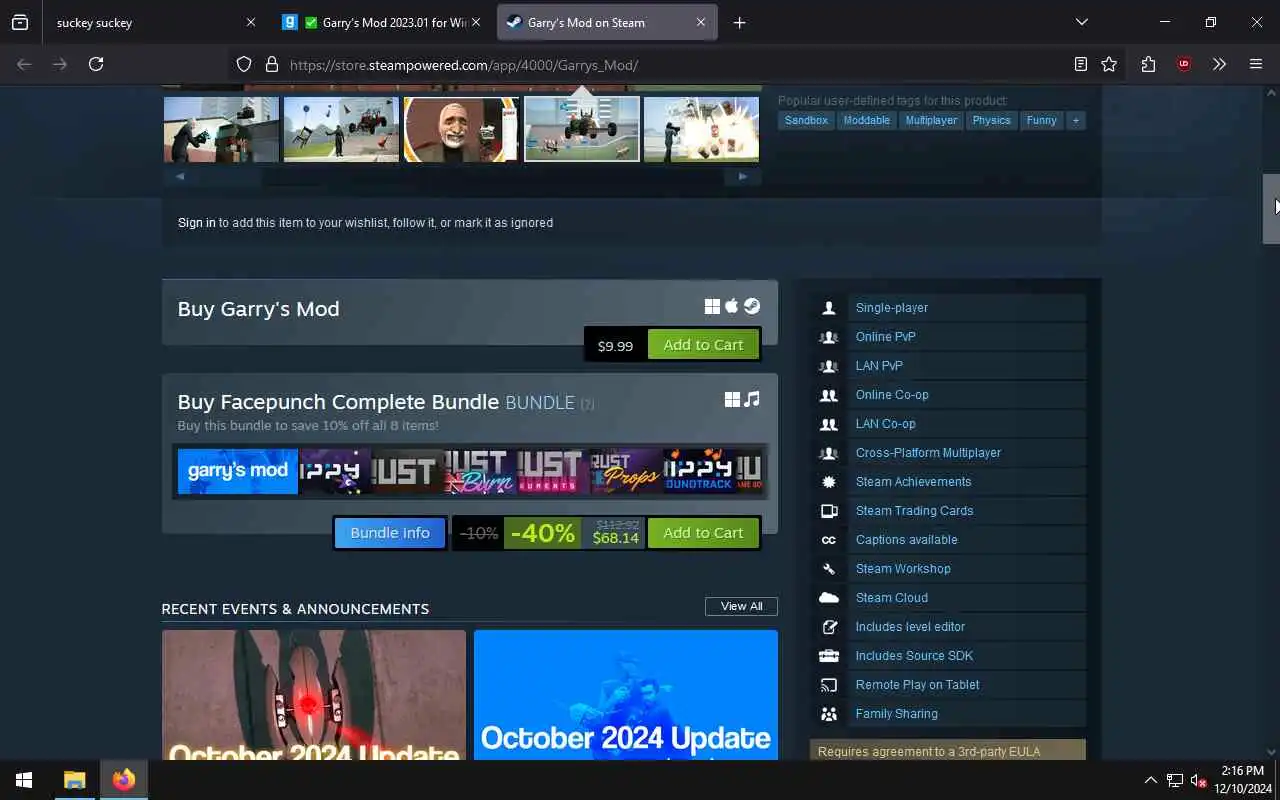Add Facepunch Complete Bundle to cart
The height and width of the screenshot is (800, 1280).
pyautogui.click(x=703, y=533)
